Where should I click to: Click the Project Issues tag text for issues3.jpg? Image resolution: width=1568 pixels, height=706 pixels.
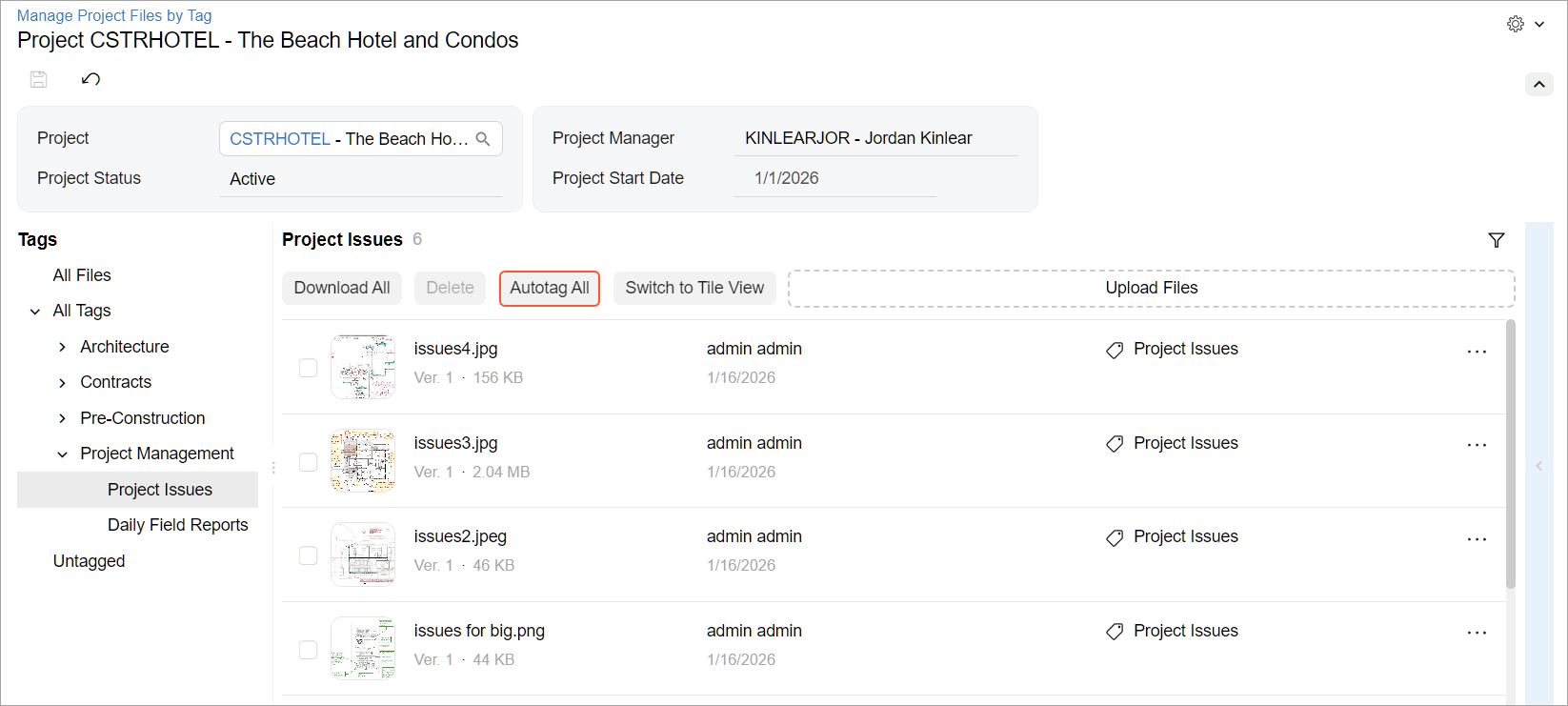(1186, 443)
